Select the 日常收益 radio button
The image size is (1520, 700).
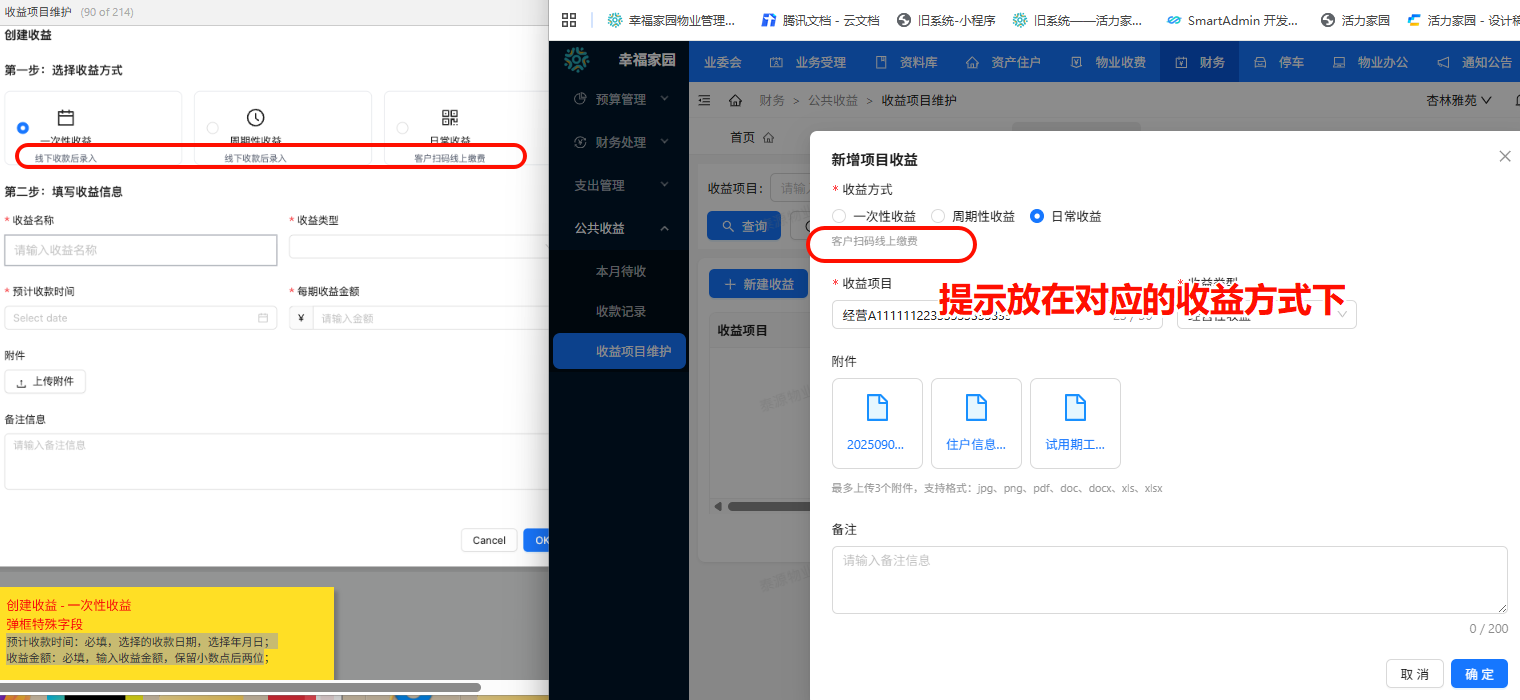(1037, 215)
